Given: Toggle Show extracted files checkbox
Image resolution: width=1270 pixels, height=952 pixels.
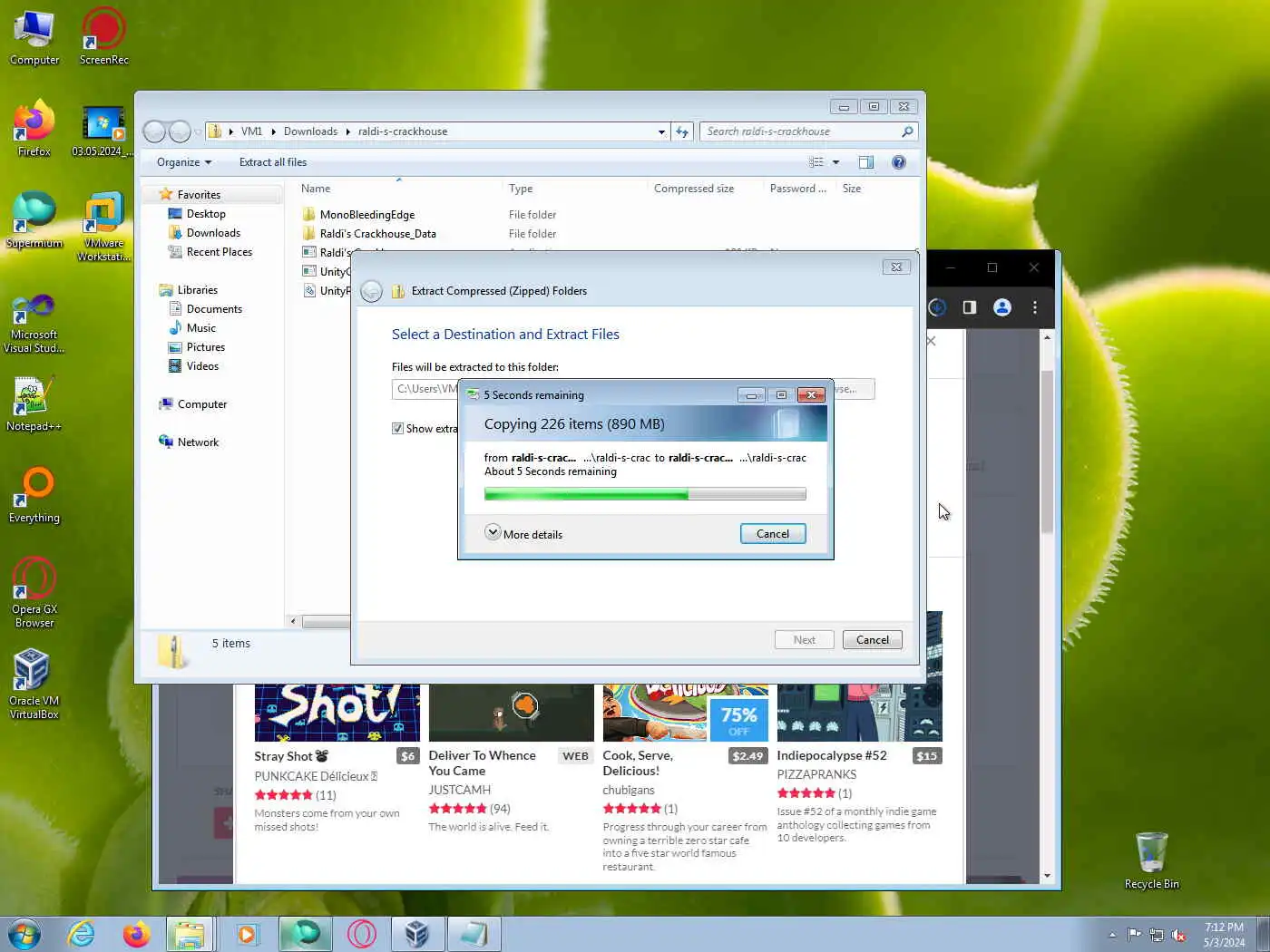Looking at the screenshot, I should pyautogui.click(x=397, y=429).
